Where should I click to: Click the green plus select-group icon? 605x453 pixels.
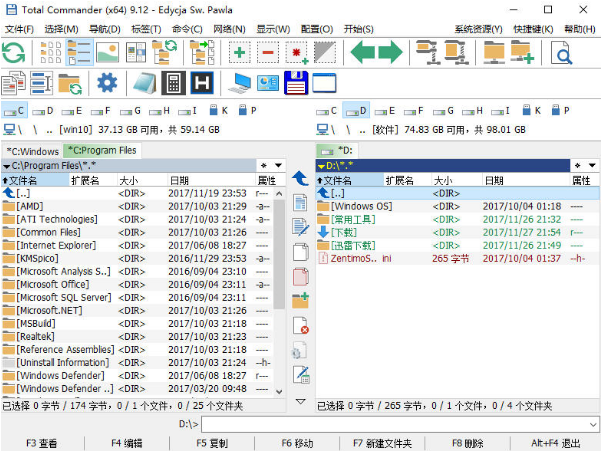tap(240, 52)
